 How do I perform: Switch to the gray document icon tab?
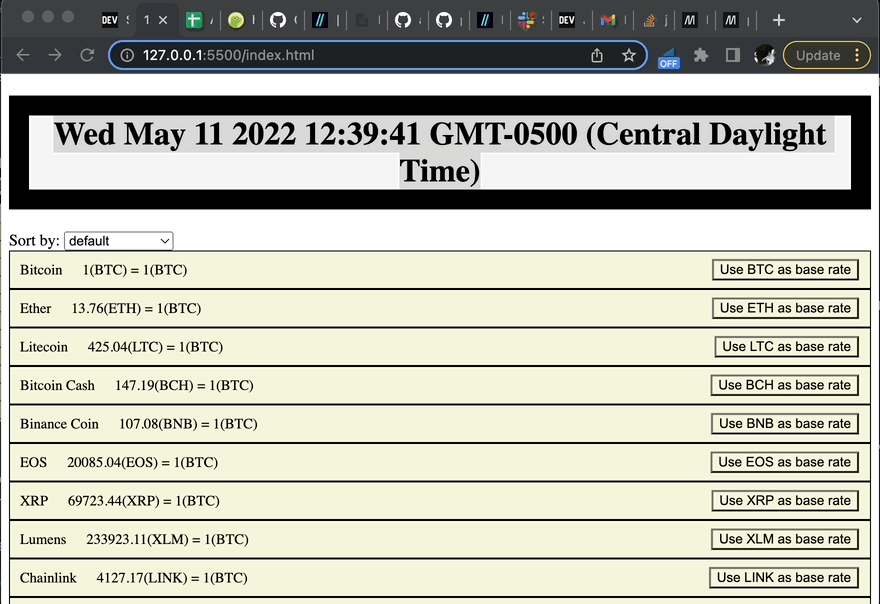[x=362, y=21]
